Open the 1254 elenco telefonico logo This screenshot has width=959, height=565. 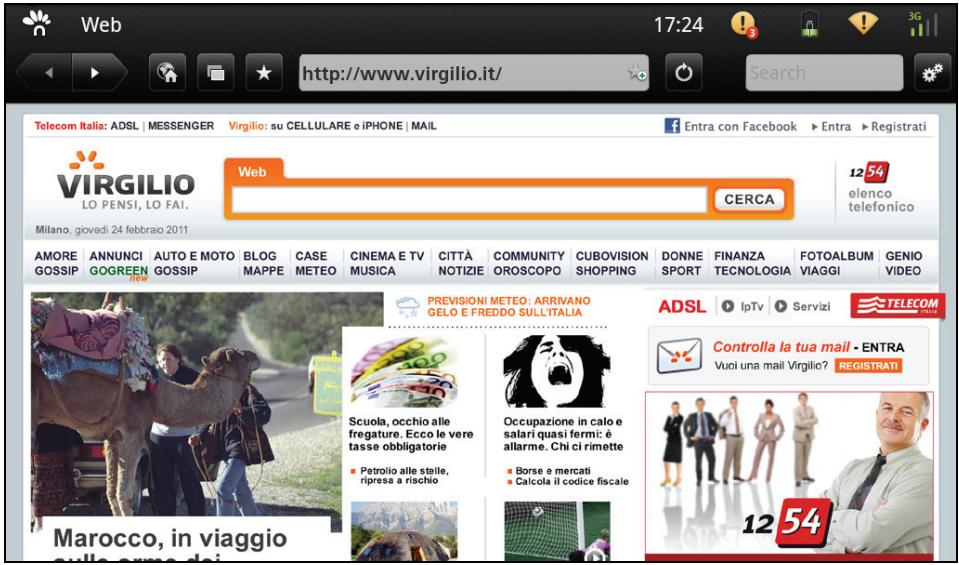point(881,187)
